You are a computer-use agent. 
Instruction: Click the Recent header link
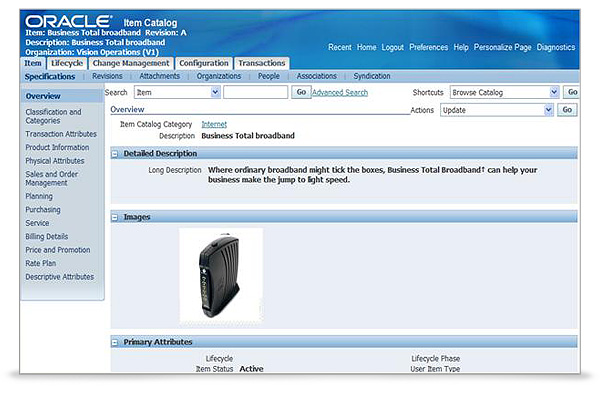340,47
